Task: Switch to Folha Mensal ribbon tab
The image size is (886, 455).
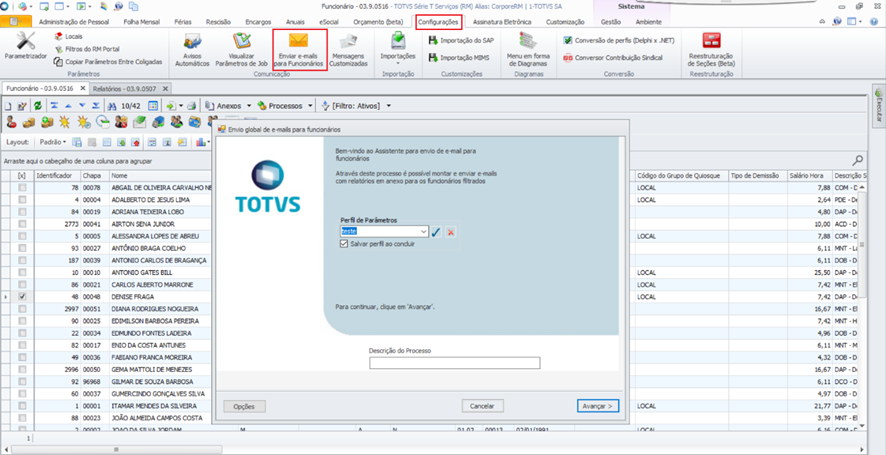Action: (x=142, y=22)
